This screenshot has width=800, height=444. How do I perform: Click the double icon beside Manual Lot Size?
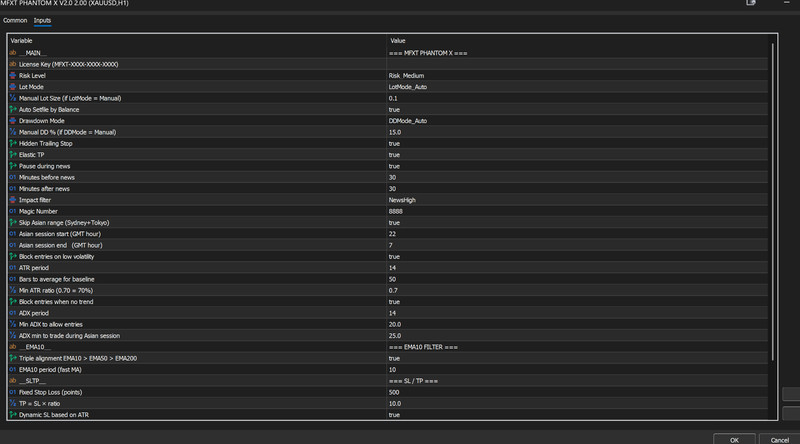point(13,98)
